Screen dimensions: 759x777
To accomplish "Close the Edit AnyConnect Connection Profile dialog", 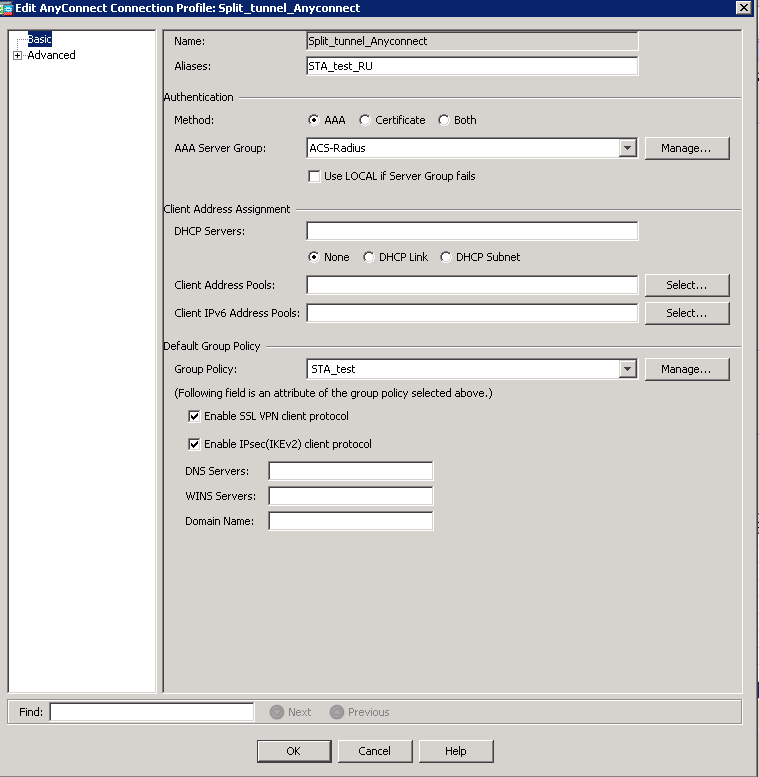I will point(744,8).
